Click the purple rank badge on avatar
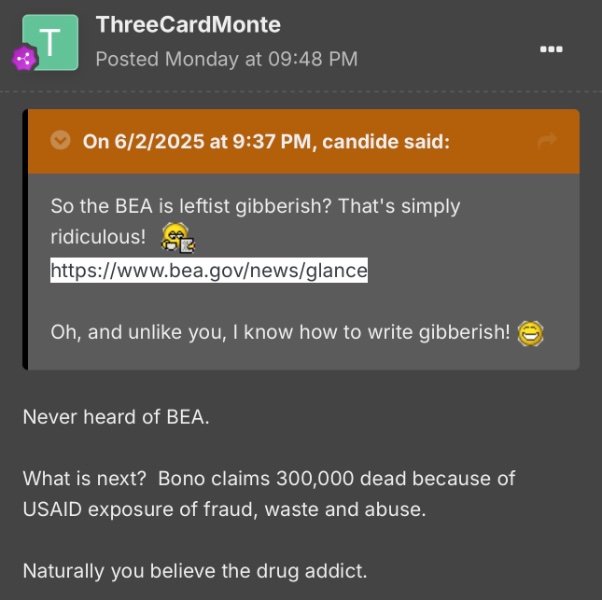The height and width of the screenshot is (600, 602). (x=25, y=59)
